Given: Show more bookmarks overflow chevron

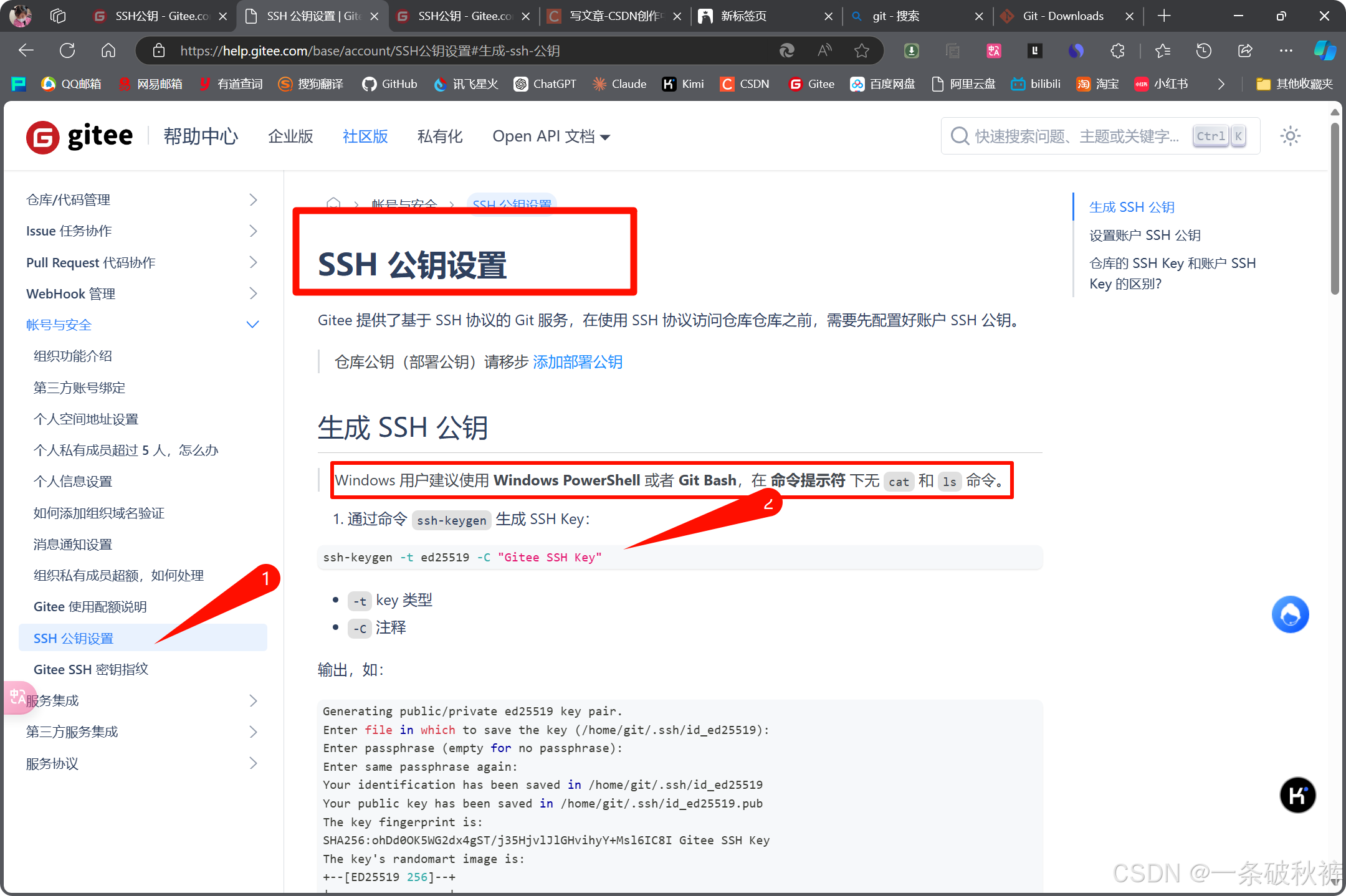Looking at the screenshot, I should coord(1221,84).
